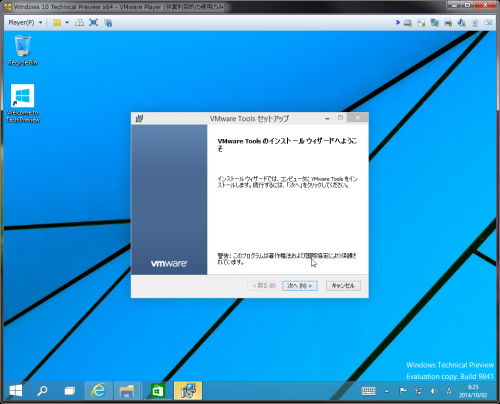500x404 pixels.
Task: Click the sound card device icon
Action: click(x=461, y=23)
